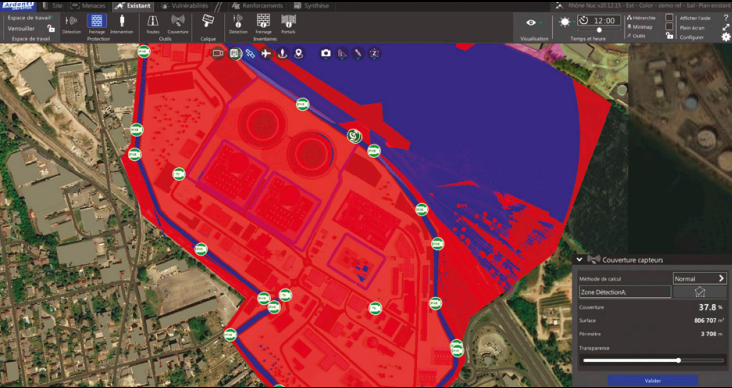Switch to the Vulnérabilités tab
The width and height of the screenshot is (732, 388).
coord(184,6)
